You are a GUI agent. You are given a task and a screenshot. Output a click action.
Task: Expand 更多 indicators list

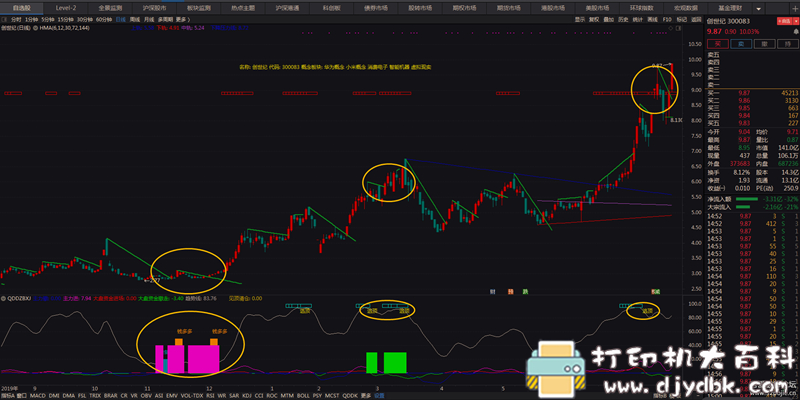pos(365,395)
